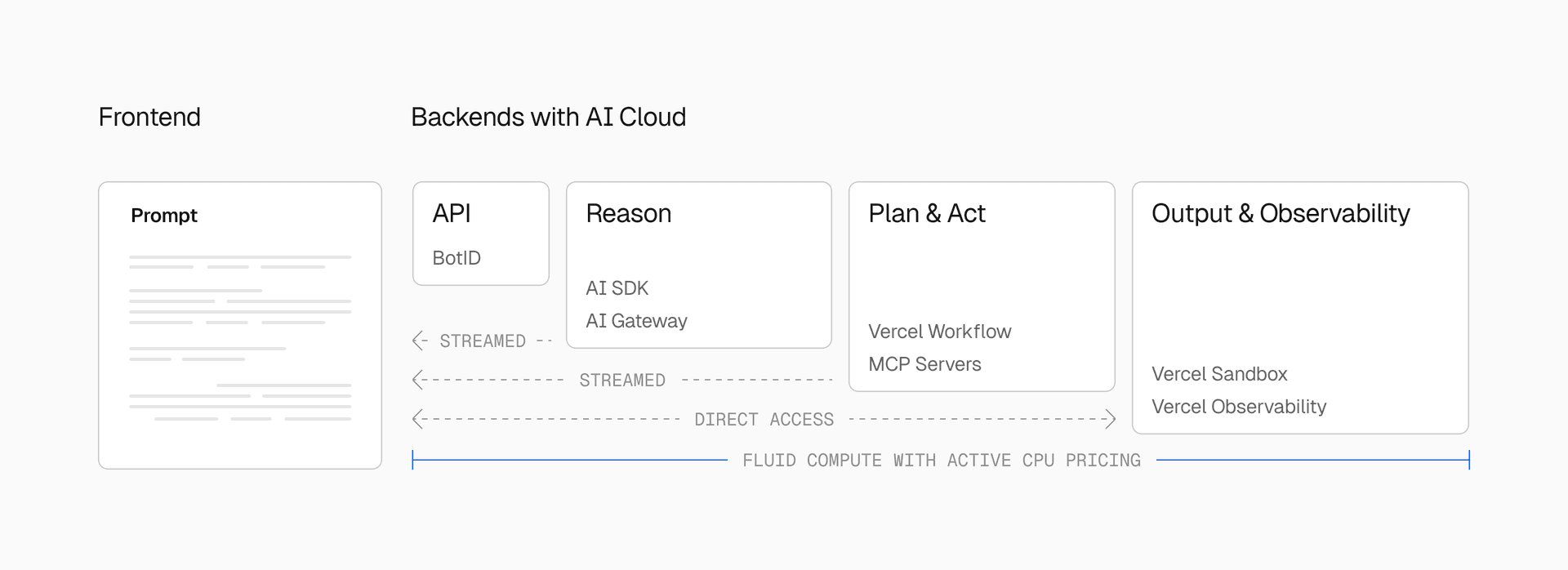The width and height of the screenshot is (1568, 570).
Task: Click the STREAMED label directly below the API box
Action: [482, 341]
